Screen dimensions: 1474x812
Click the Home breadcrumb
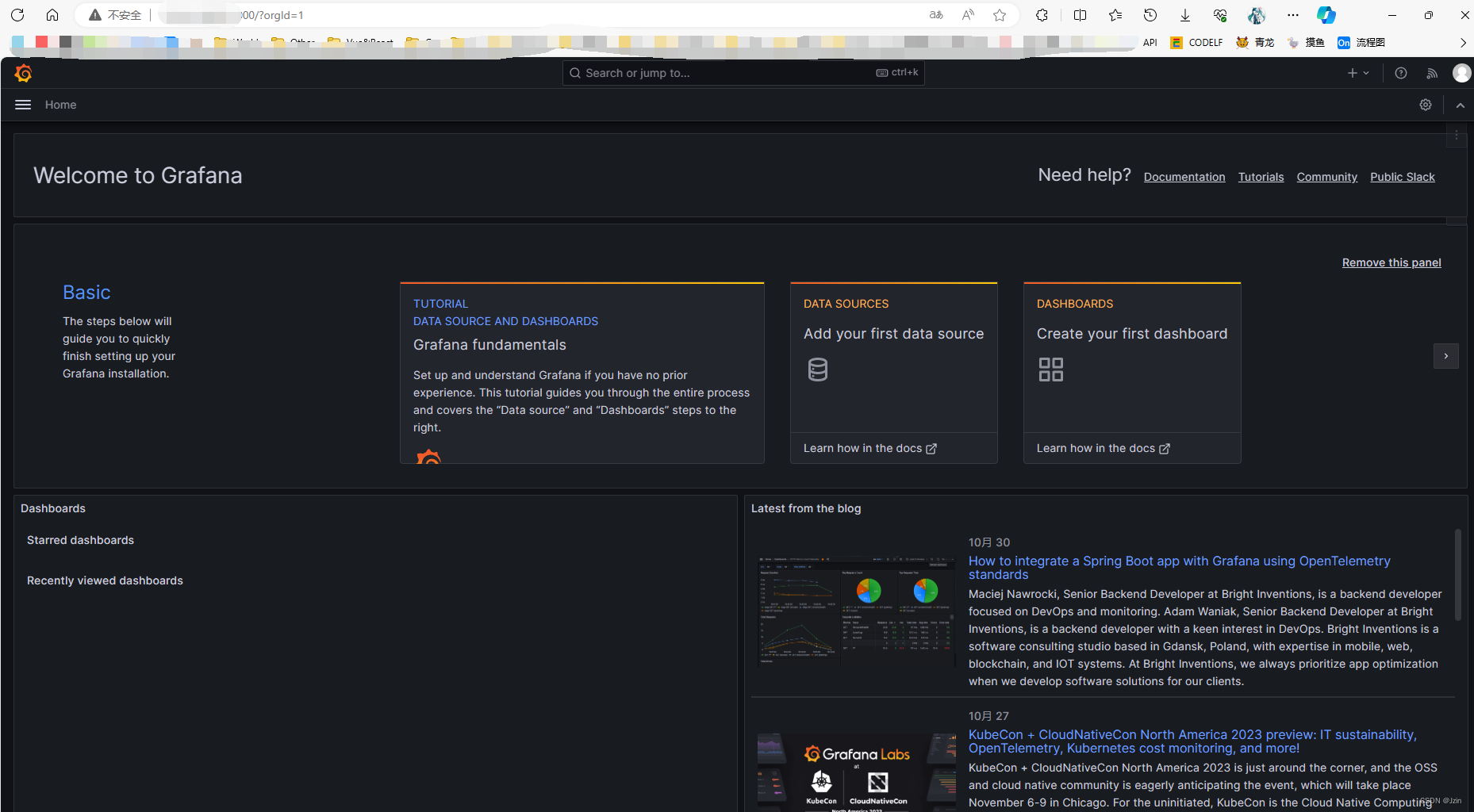[x=60, y=105]
